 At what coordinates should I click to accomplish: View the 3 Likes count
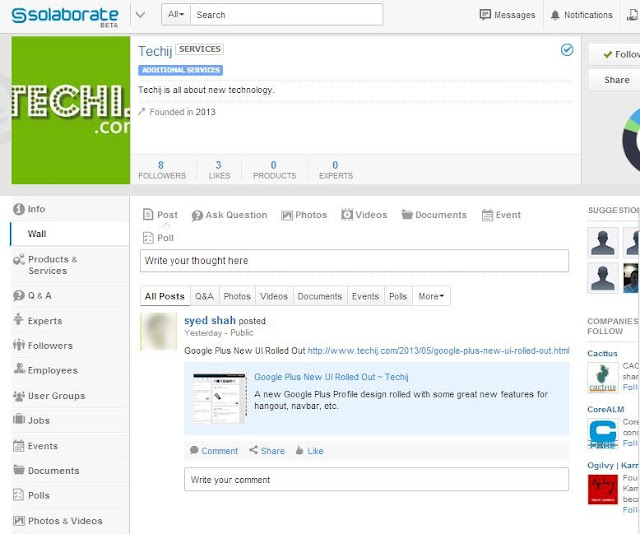pyautogui.click(x=219, y=170)
